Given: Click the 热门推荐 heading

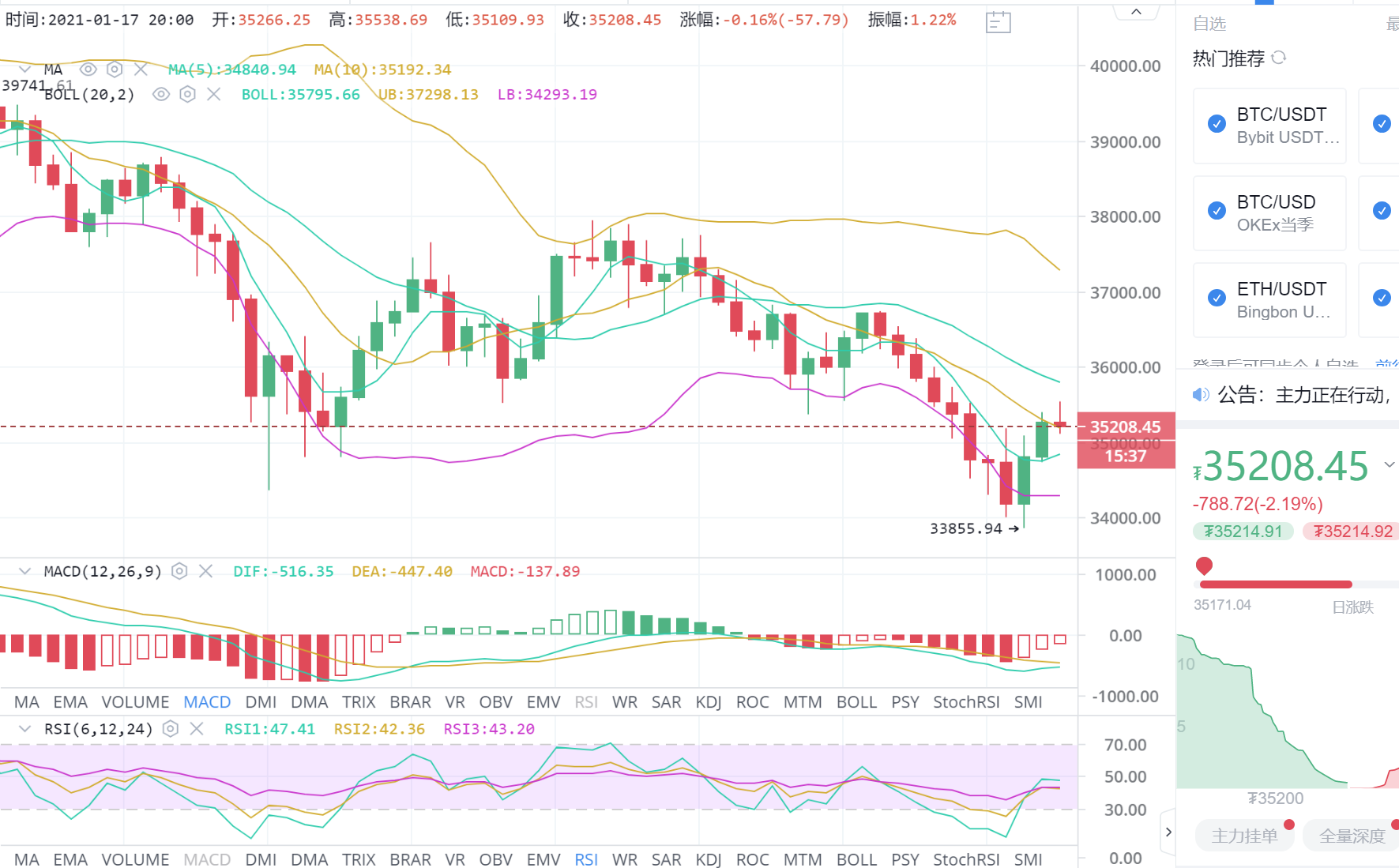Looking at the screenshot, I should [x=1228, y=58].
